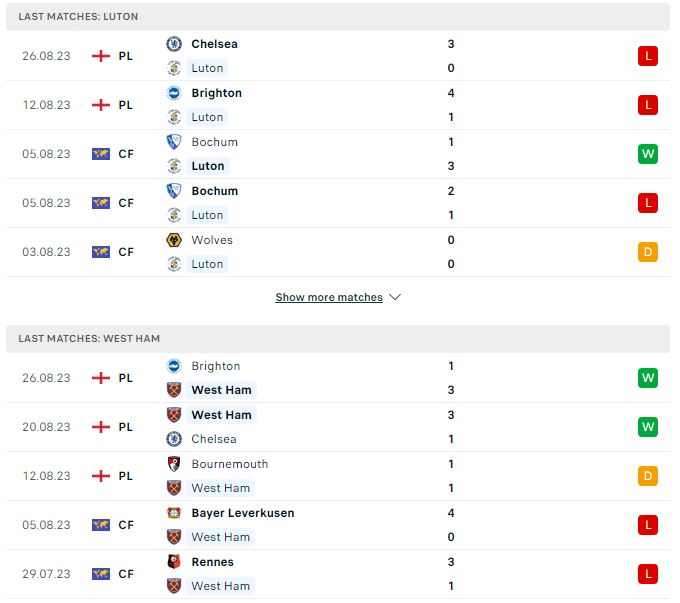Click the England flag icon for 20.08.23 match
The width and height of the screenshot is (680, 603).
click(101, 427)
